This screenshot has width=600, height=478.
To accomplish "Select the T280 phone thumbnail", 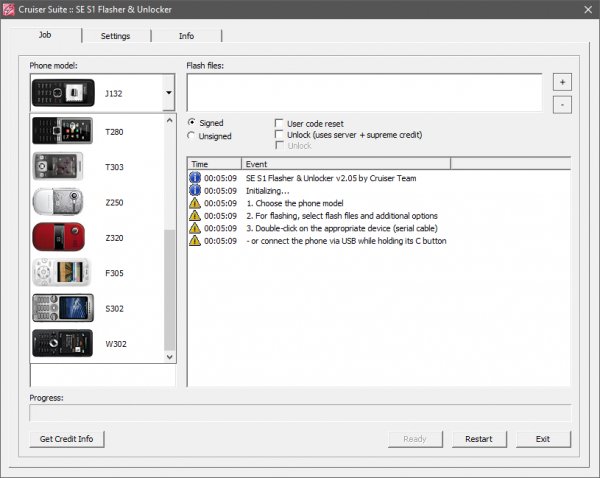I will 62,131.
